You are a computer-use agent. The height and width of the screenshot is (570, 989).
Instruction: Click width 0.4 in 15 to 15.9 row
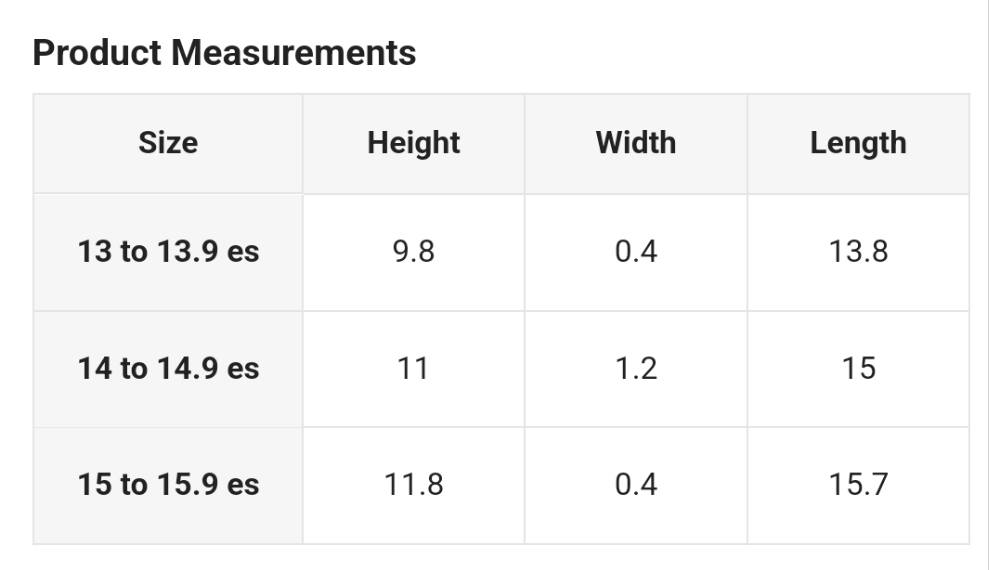point(635,485)
